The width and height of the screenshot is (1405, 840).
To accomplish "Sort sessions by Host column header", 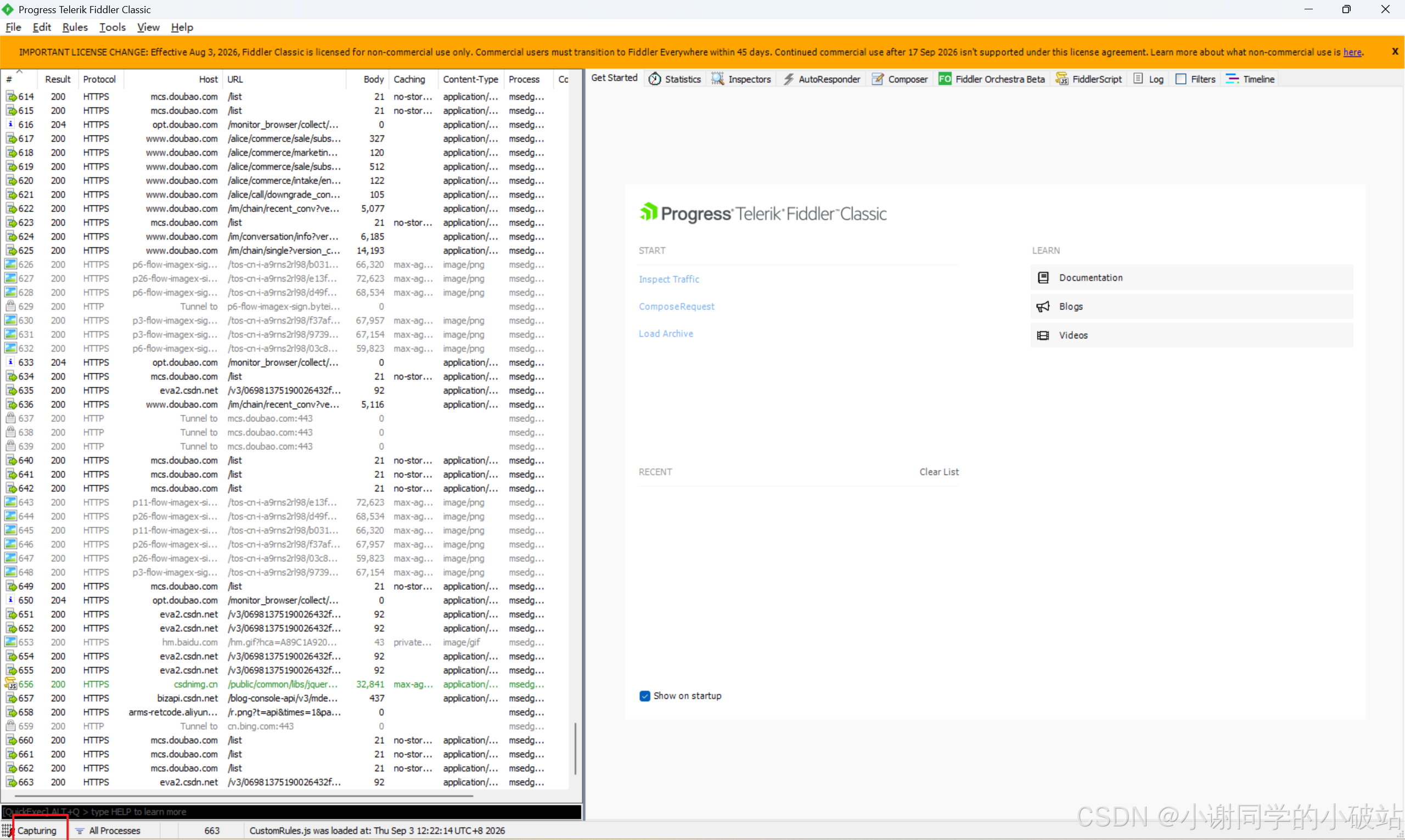I will [173, 79].
